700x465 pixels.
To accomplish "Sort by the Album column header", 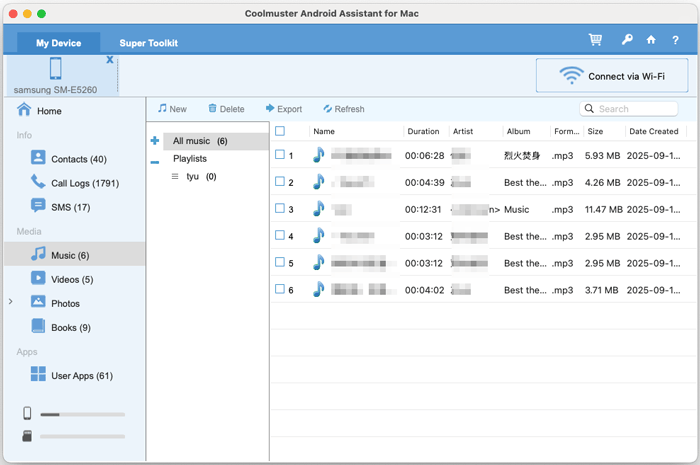I will pyautogui.click(x=518, y=132).
